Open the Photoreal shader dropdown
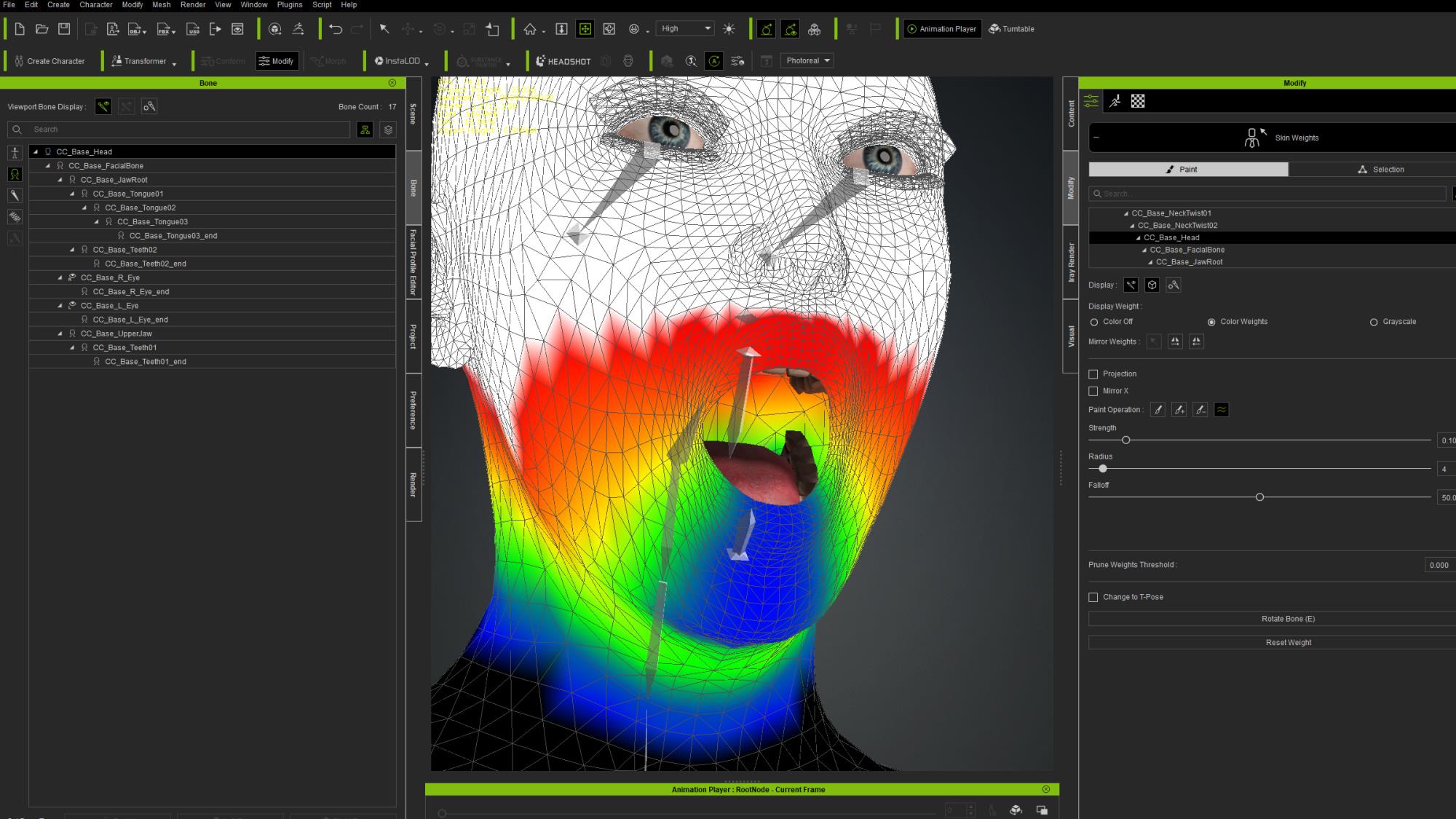Image resolution: width=1456 pixels, height=819 pixels. coord(807,61)
